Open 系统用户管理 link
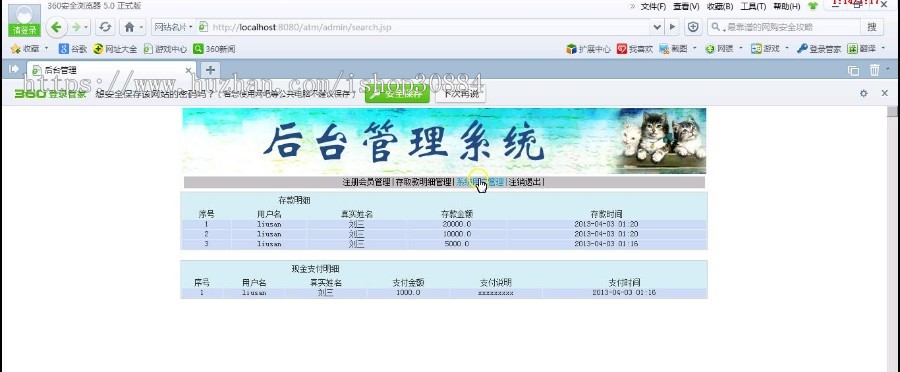 [480, 182]
